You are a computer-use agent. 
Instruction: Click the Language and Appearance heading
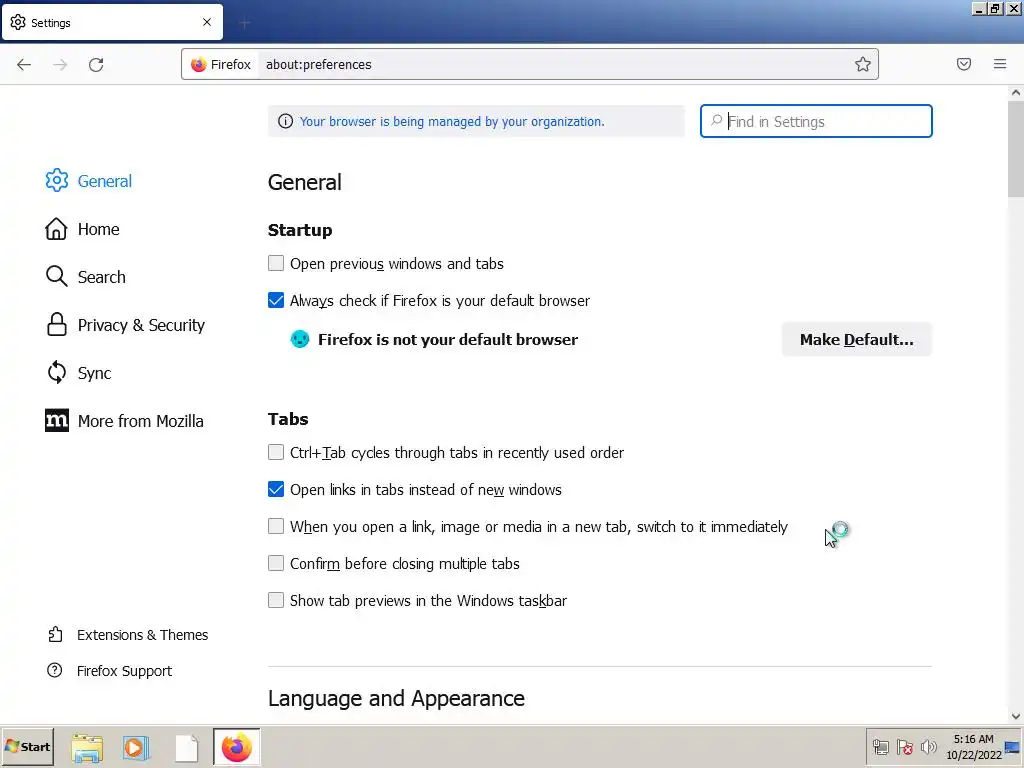point(396,698)
